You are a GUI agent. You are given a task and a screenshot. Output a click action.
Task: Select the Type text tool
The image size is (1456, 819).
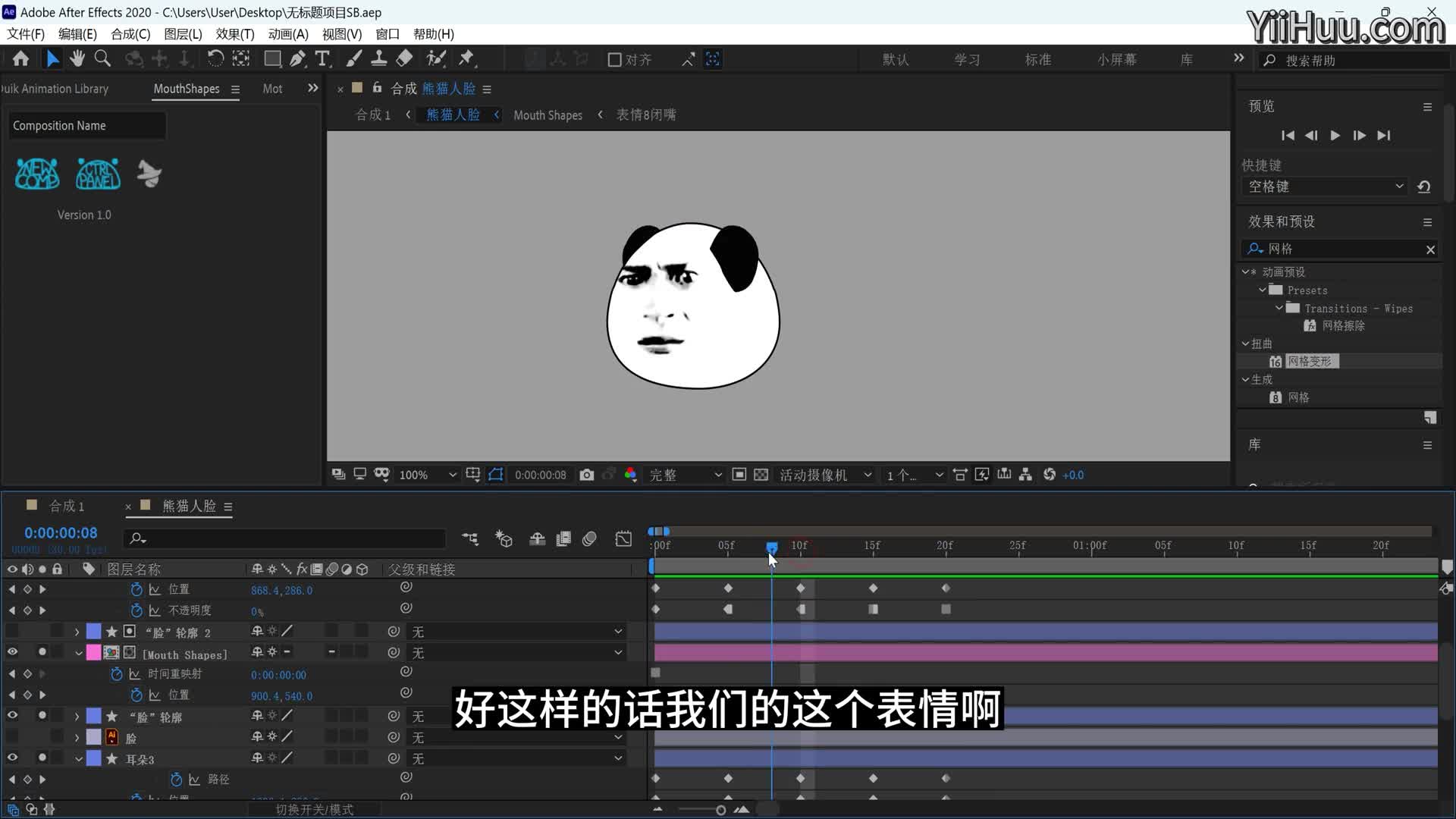coord(322,58)
